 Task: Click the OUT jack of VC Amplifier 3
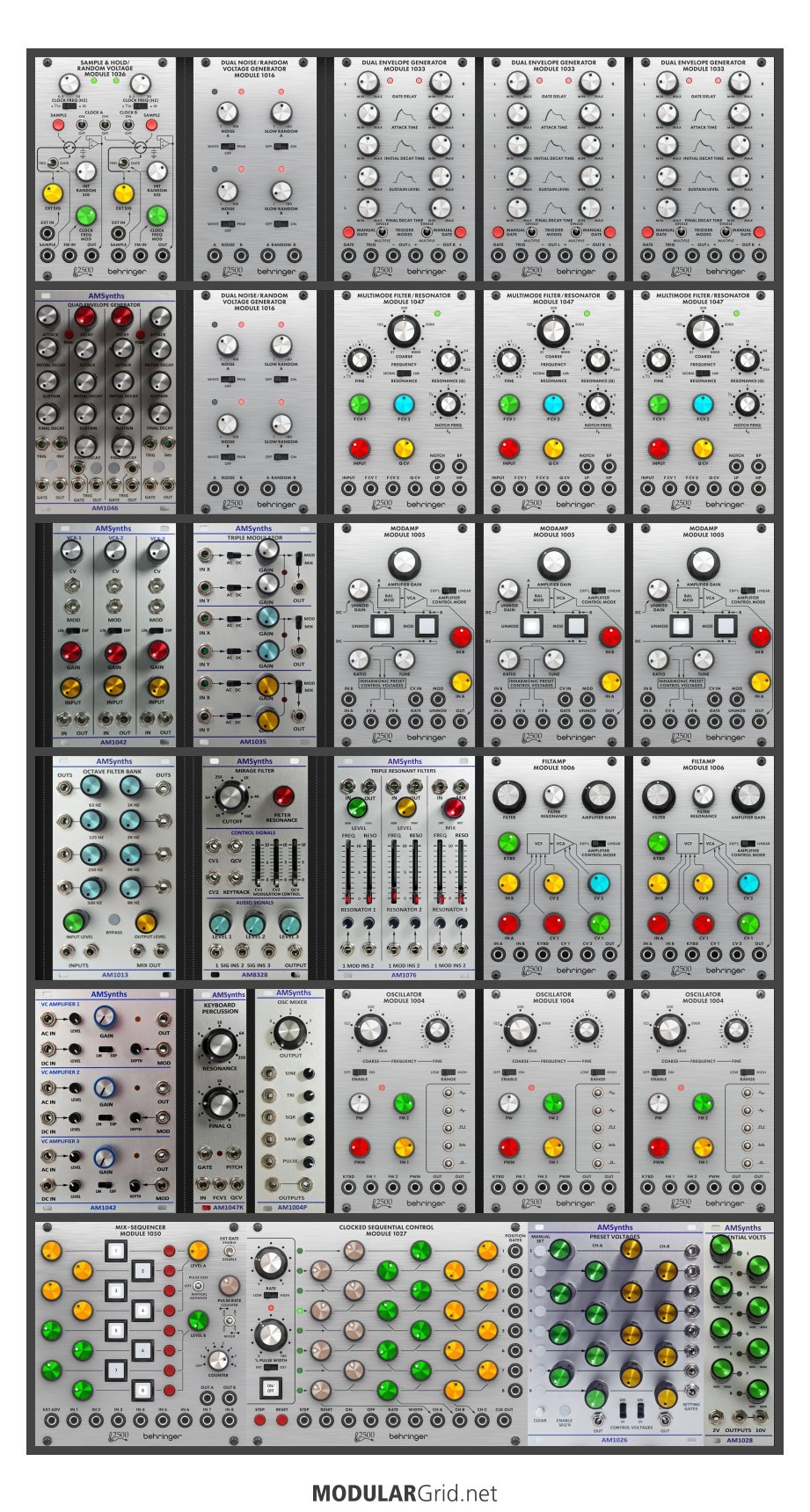pyautogui.click(x=163, y=1155)
